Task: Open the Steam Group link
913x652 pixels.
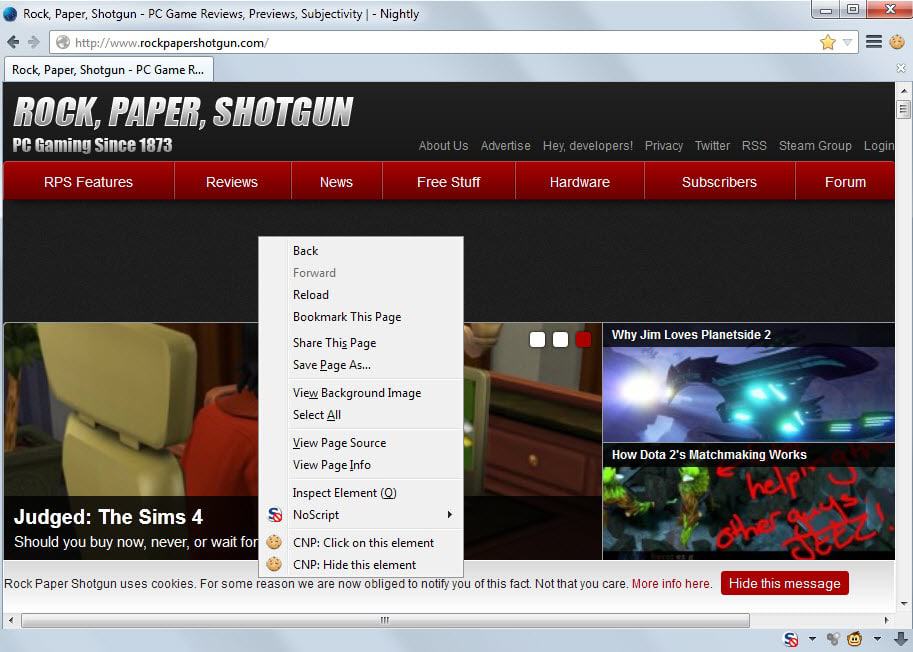Action: 815,146
